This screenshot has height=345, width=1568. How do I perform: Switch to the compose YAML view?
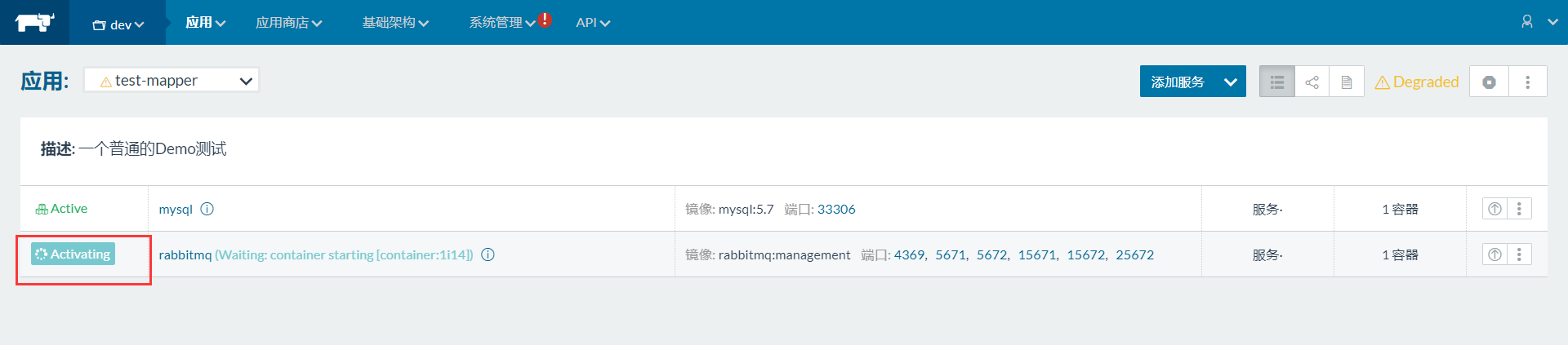[1347, 82]
